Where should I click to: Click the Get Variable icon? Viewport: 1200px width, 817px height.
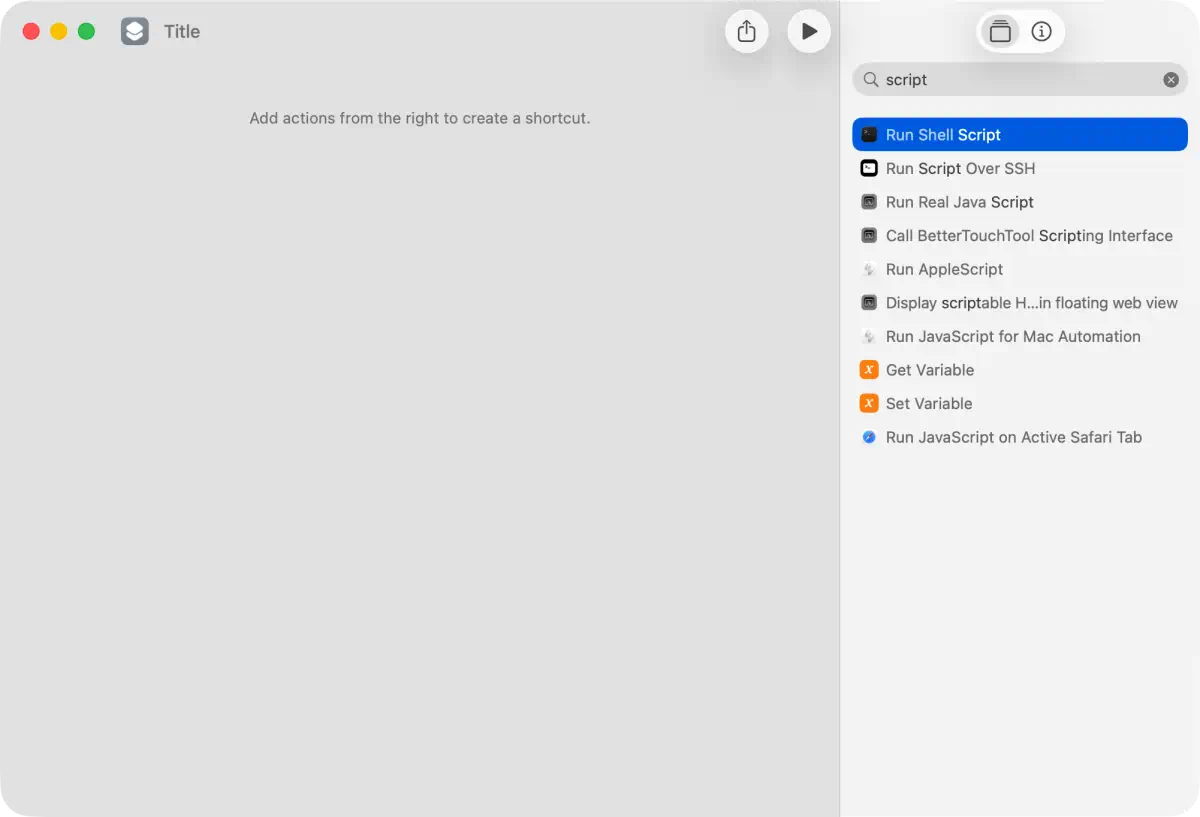[x=869, y=369]
